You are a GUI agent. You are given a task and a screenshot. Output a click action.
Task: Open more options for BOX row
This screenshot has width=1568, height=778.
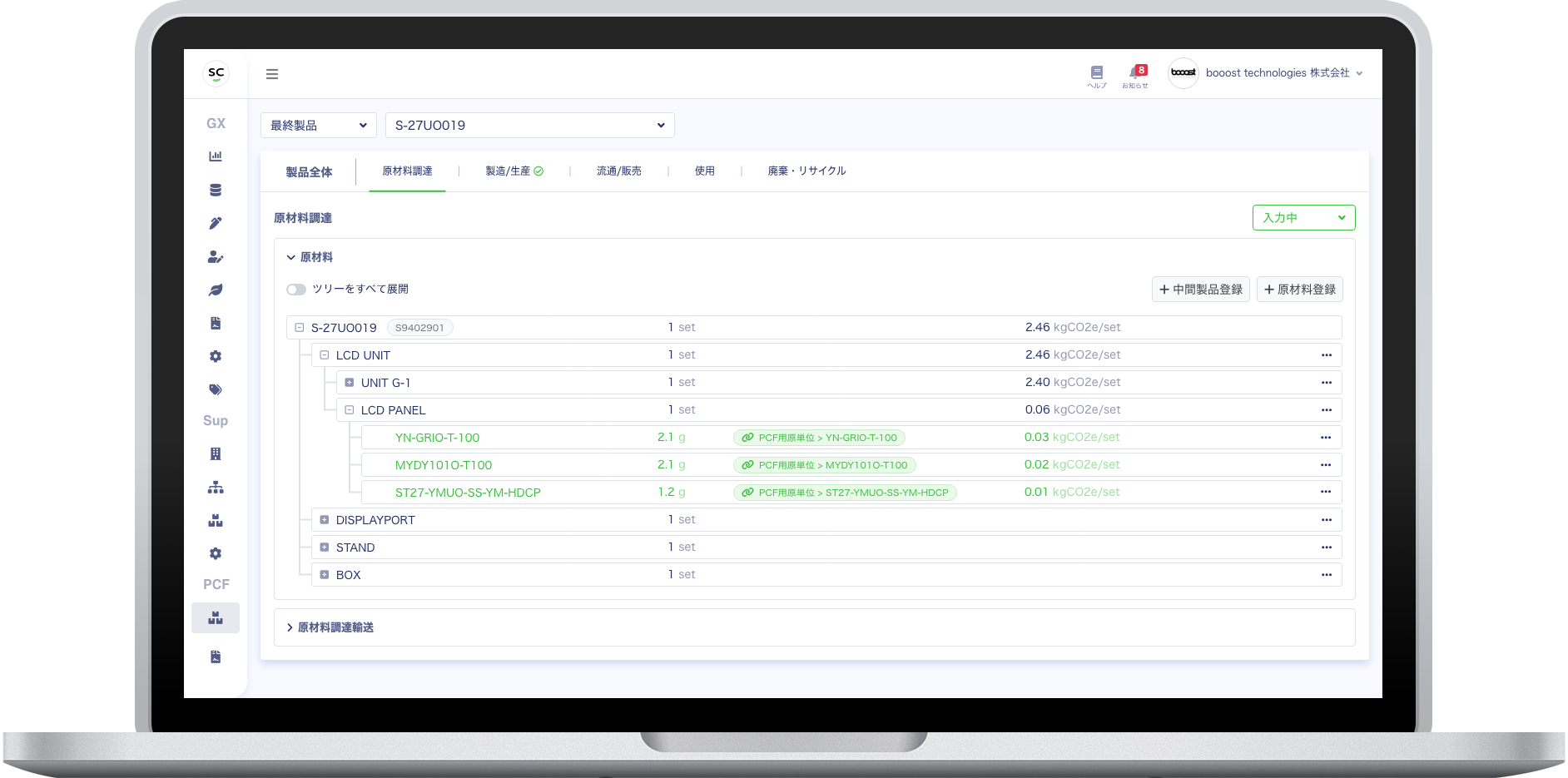tap(1326, 575)
